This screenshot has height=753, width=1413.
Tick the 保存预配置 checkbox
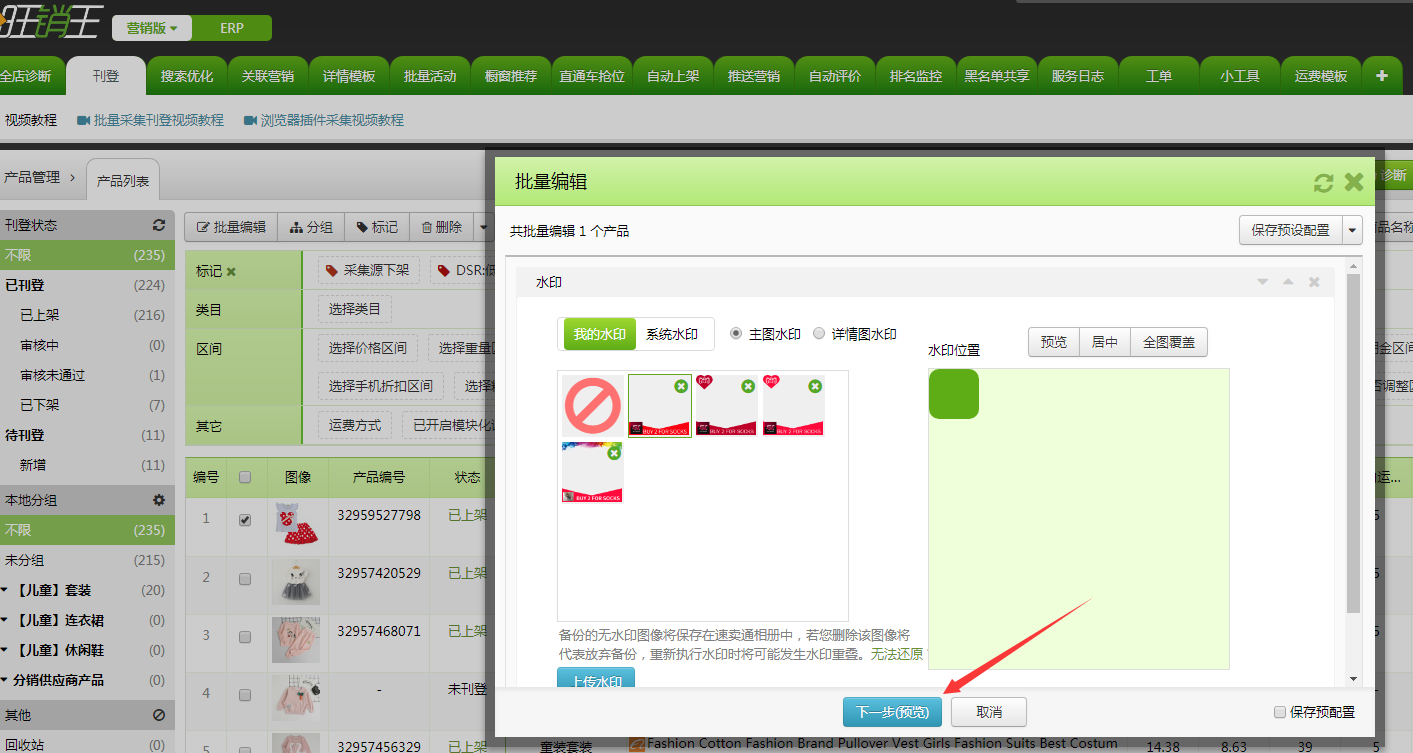pos(1280,712)
